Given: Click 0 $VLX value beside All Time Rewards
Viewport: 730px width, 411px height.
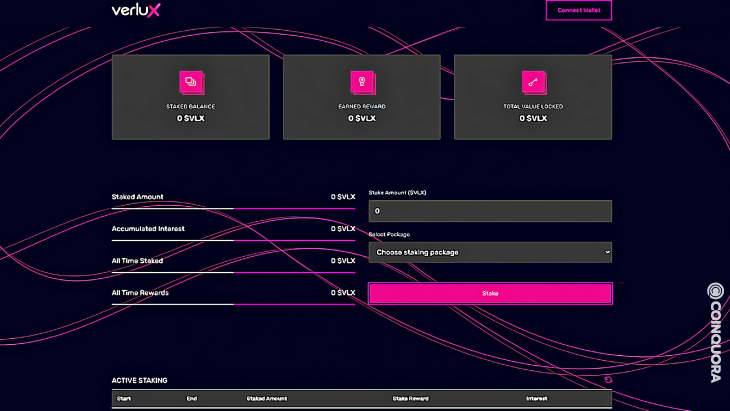Looking at the screenshot, I should 343,293.
